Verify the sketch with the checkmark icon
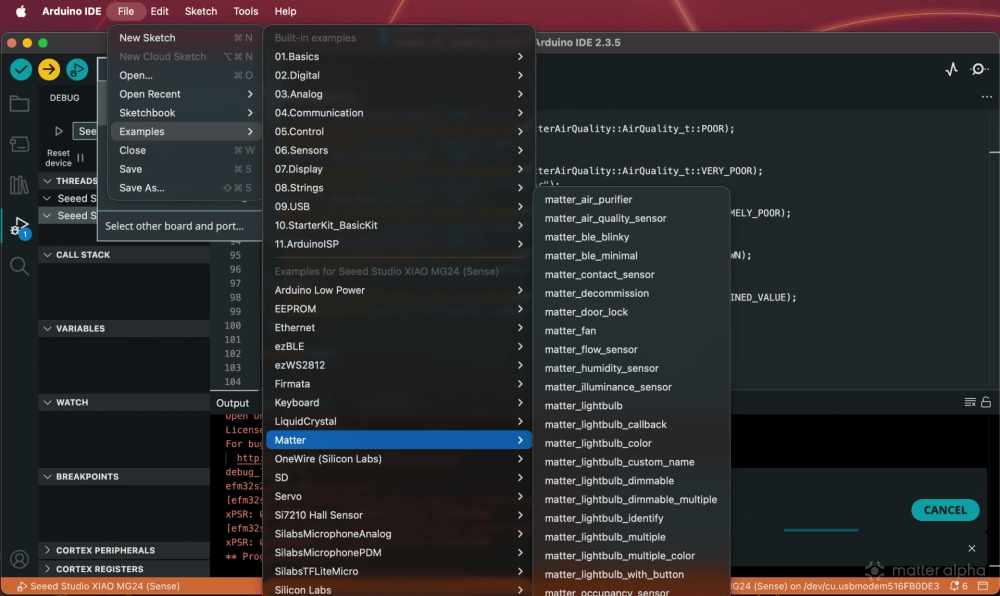The image size is (1000, 596). tap(20, 70)
